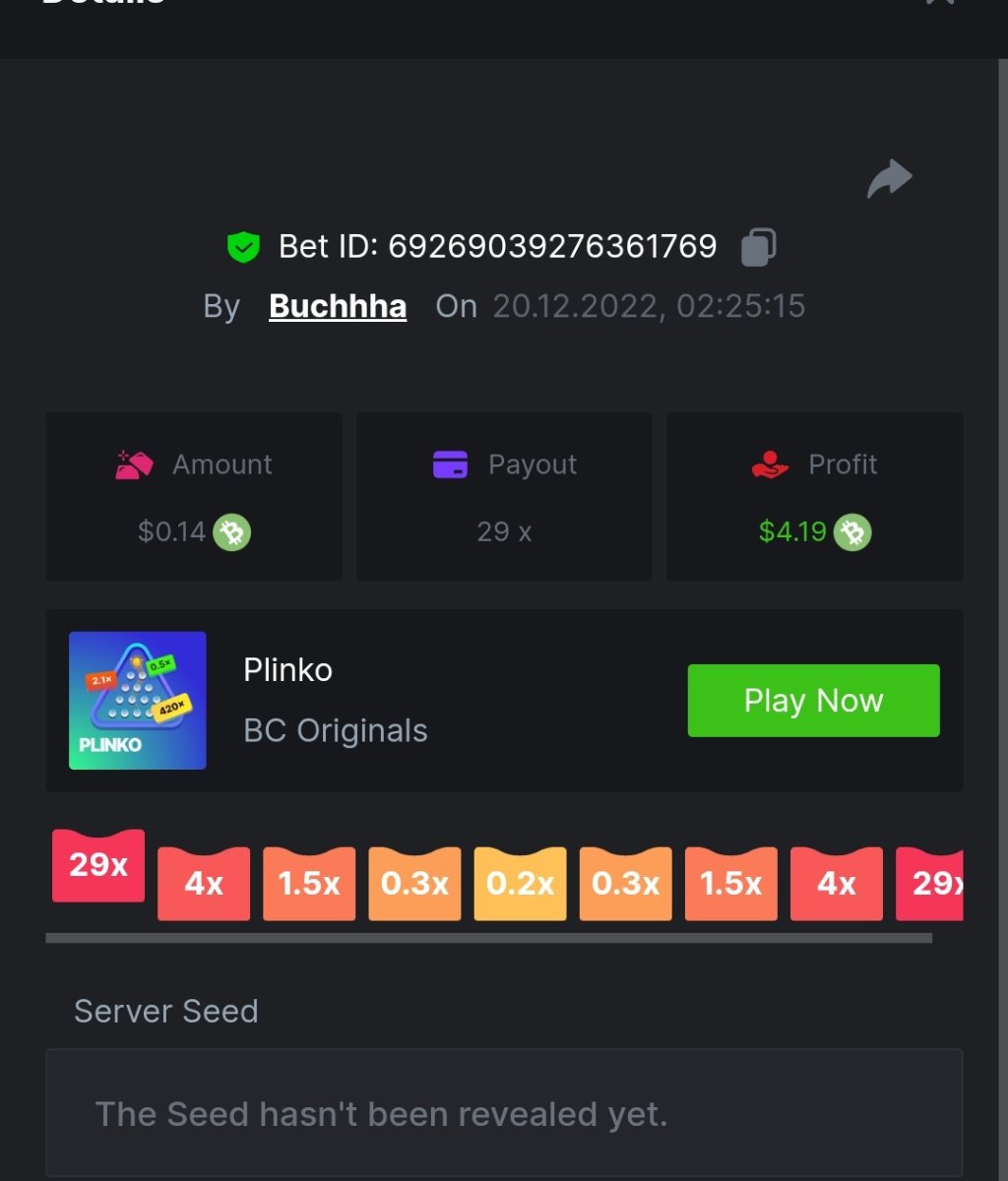Click the first 1.5x multiplier tile
This screenshot has width=1008, height=1181.
[309, 884]
